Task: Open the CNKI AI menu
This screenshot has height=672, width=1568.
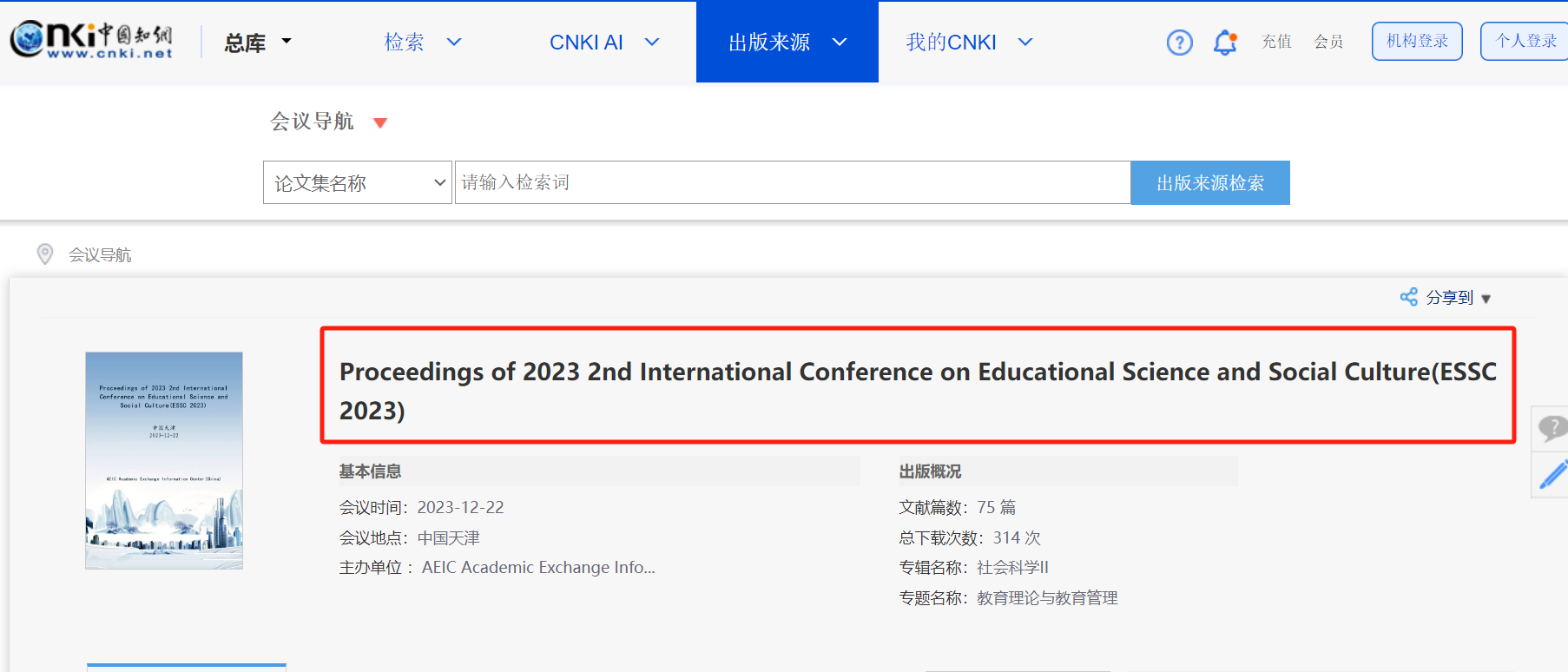Action: tap(586, 42)
